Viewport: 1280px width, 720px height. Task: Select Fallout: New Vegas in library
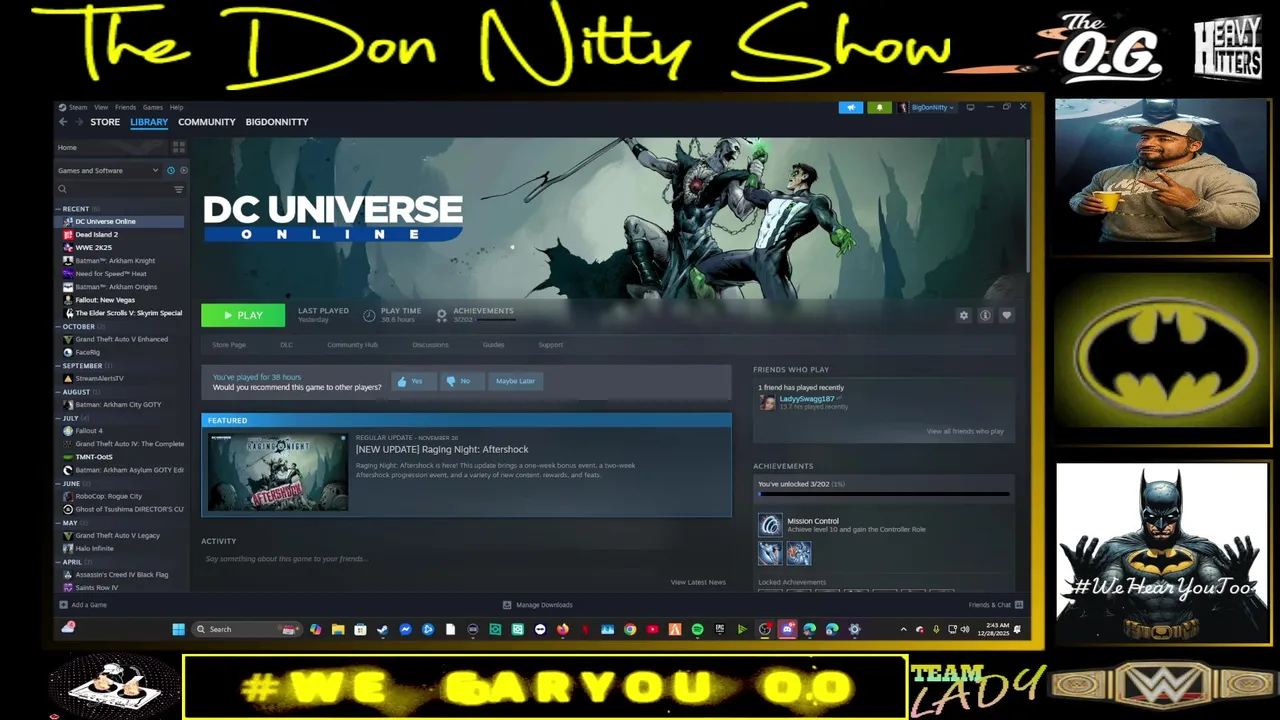tap(104, 300)
